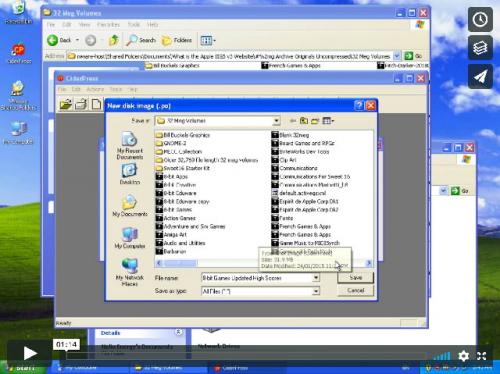The image size is (500, 374).
Task: Adjust volume using the volume bars
Action: click(x=441, y=356)
